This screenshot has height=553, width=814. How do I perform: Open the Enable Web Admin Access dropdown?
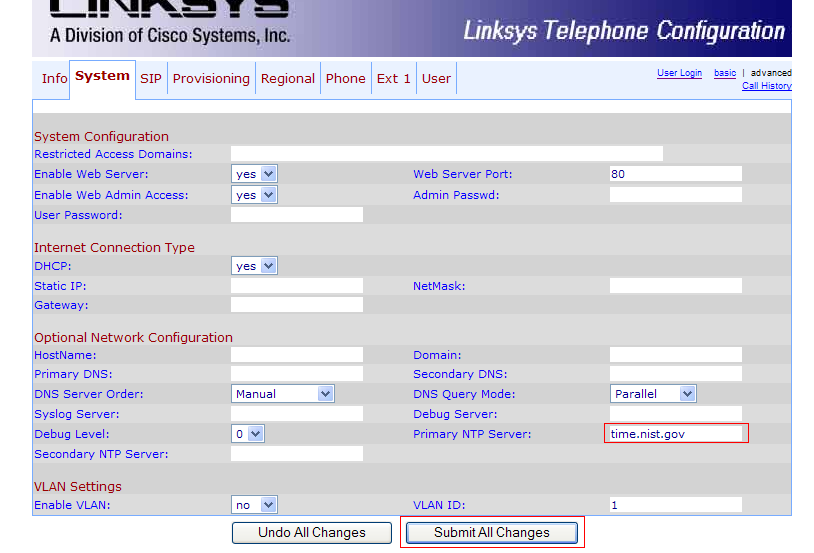click(254, 195)
